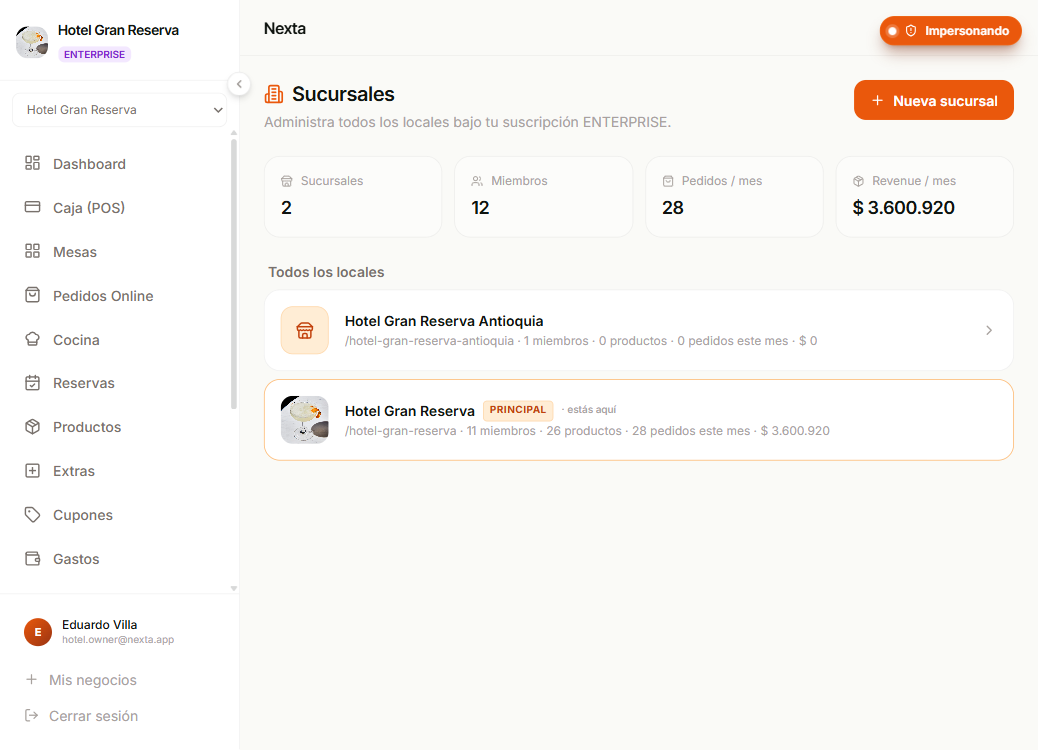This screenshot has height=750, width=1038.
Task: Click the shield icon in Impersonando badge
Action: pyautogui.click(x=911, y=30)
